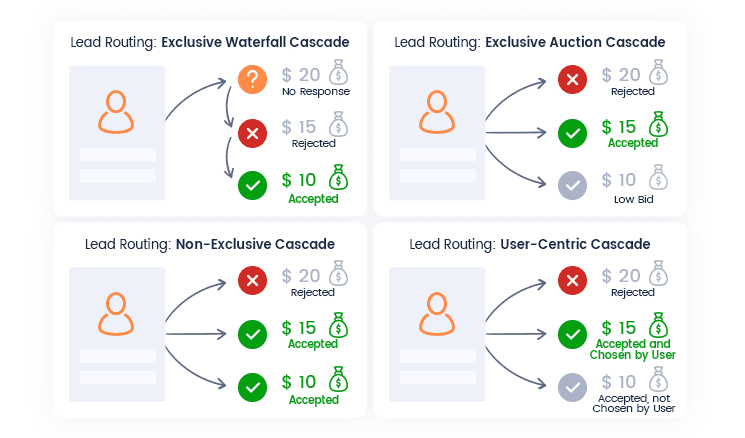Click the $10 accepted checkmark in Non-Exclusive Cascade

pyautogui.click(x=252, y=385)
